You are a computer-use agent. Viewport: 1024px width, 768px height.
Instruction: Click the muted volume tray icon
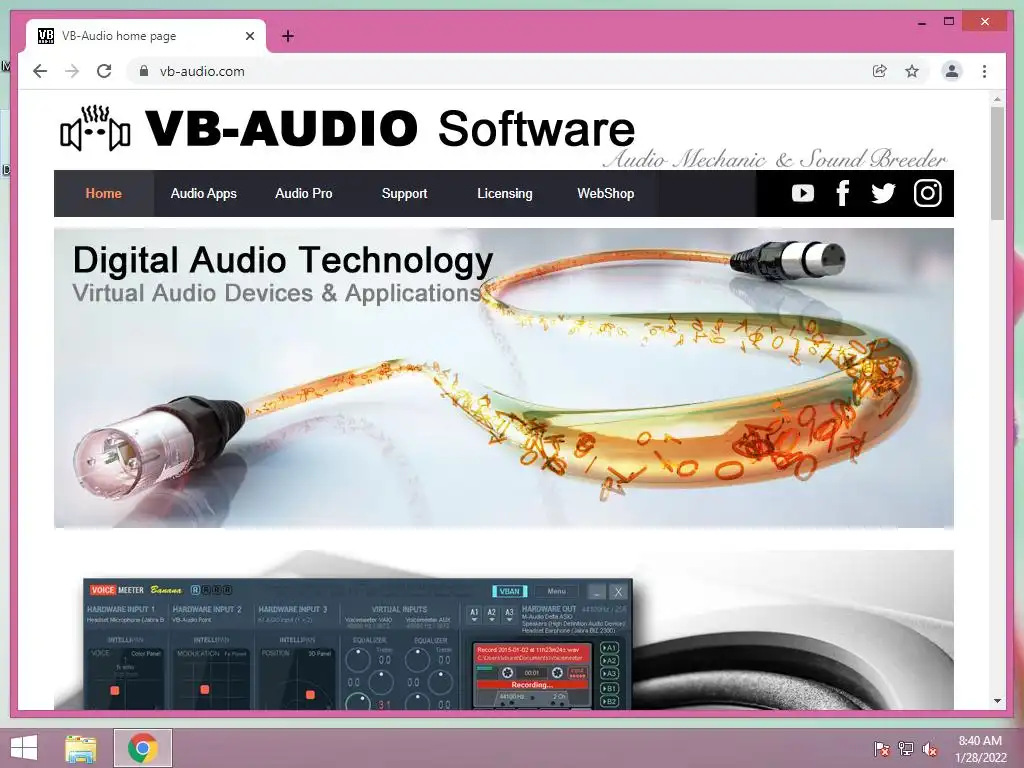click(x=930, y=748)
